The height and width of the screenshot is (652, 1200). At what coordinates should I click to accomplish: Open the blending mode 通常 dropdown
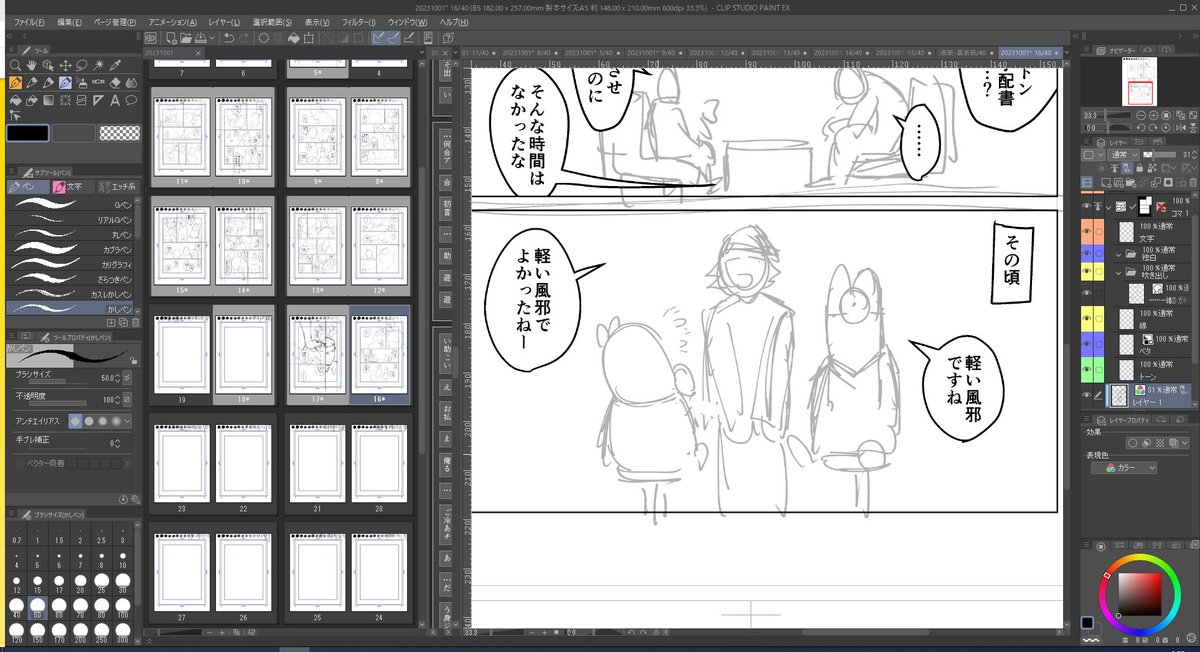click(x=1123, y=155)
